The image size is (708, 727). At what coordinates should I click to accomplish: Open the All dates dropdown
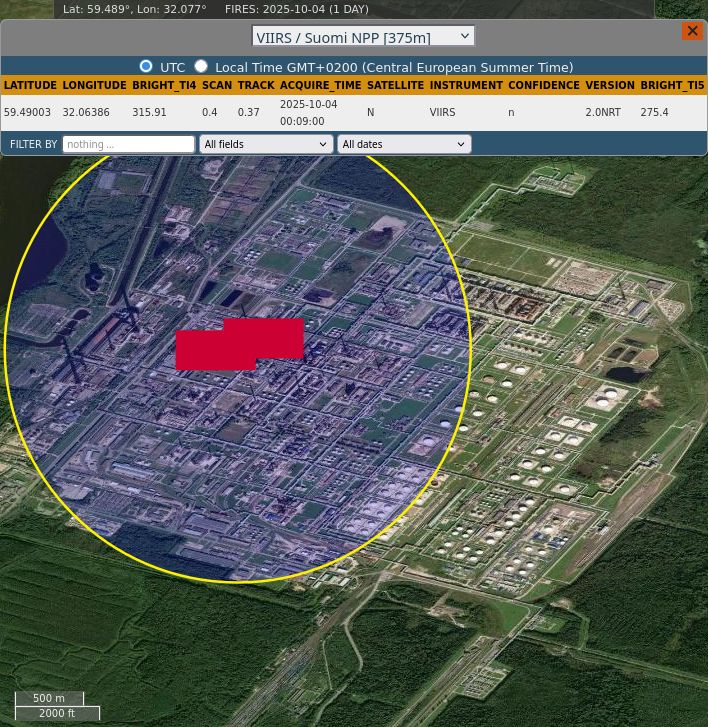(404, 144)
